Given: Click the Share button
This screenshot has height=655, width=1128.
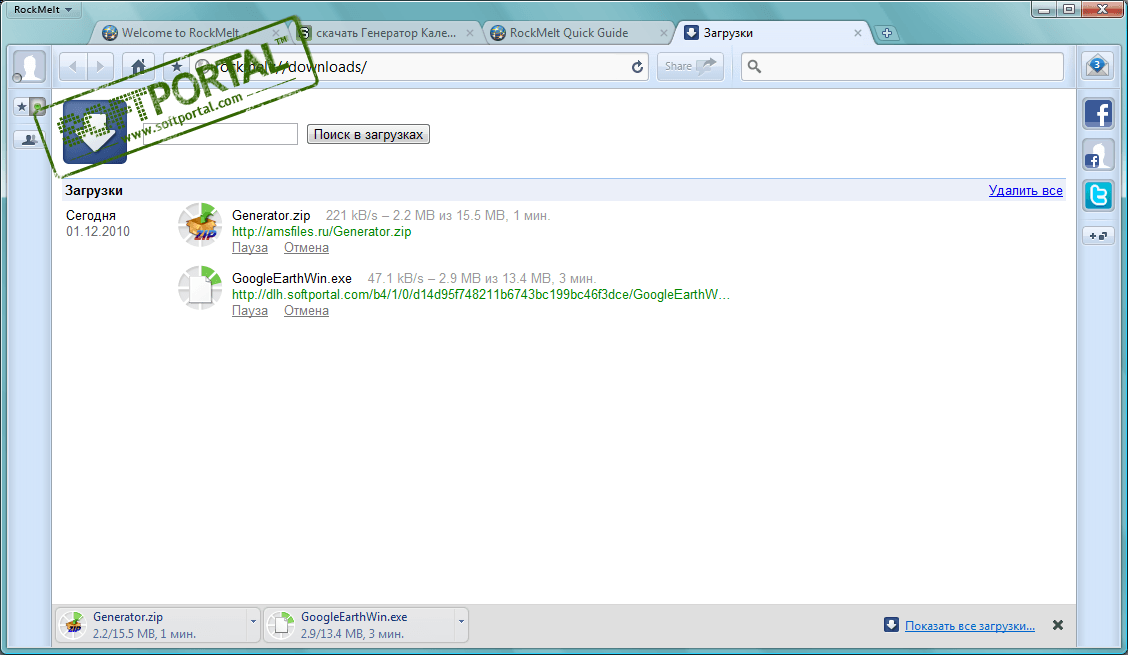Looking at the screenshot, I should pos(690,66).
